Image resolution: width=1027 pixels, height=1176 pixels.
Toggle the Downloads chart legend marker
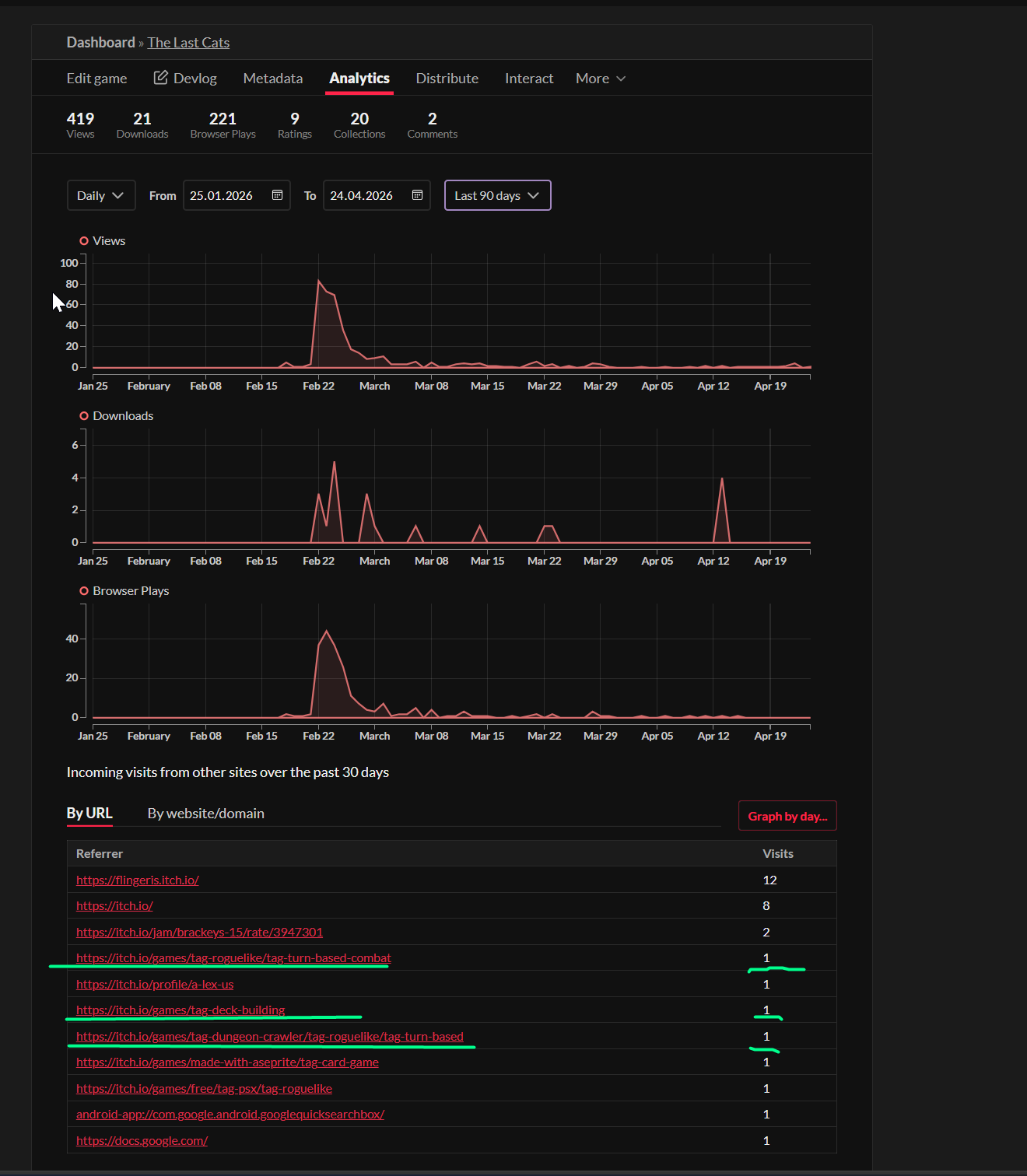point(84,416)
